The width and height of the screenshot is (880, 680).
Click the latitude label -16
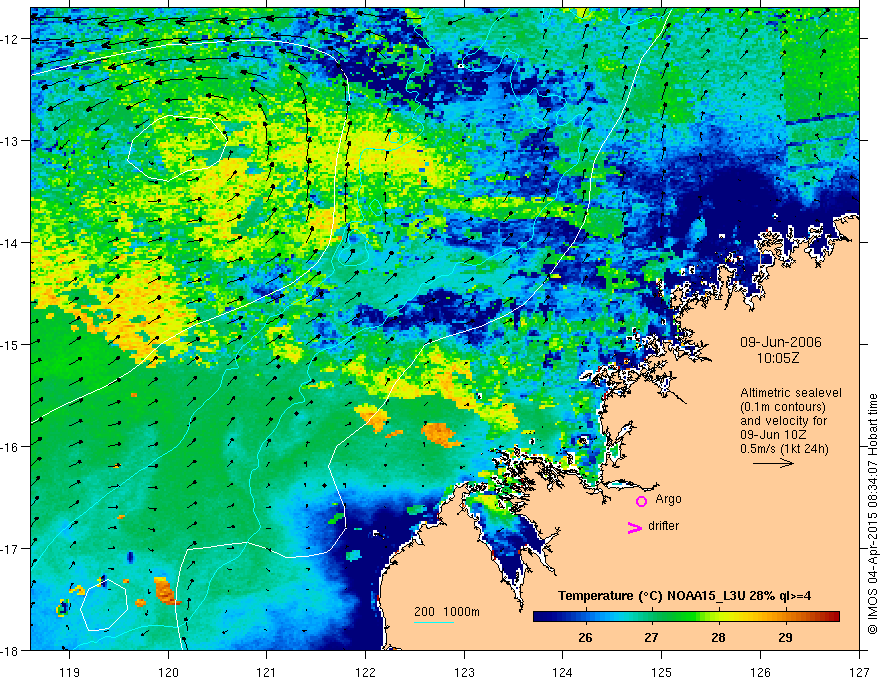click(x=10, y=447)
